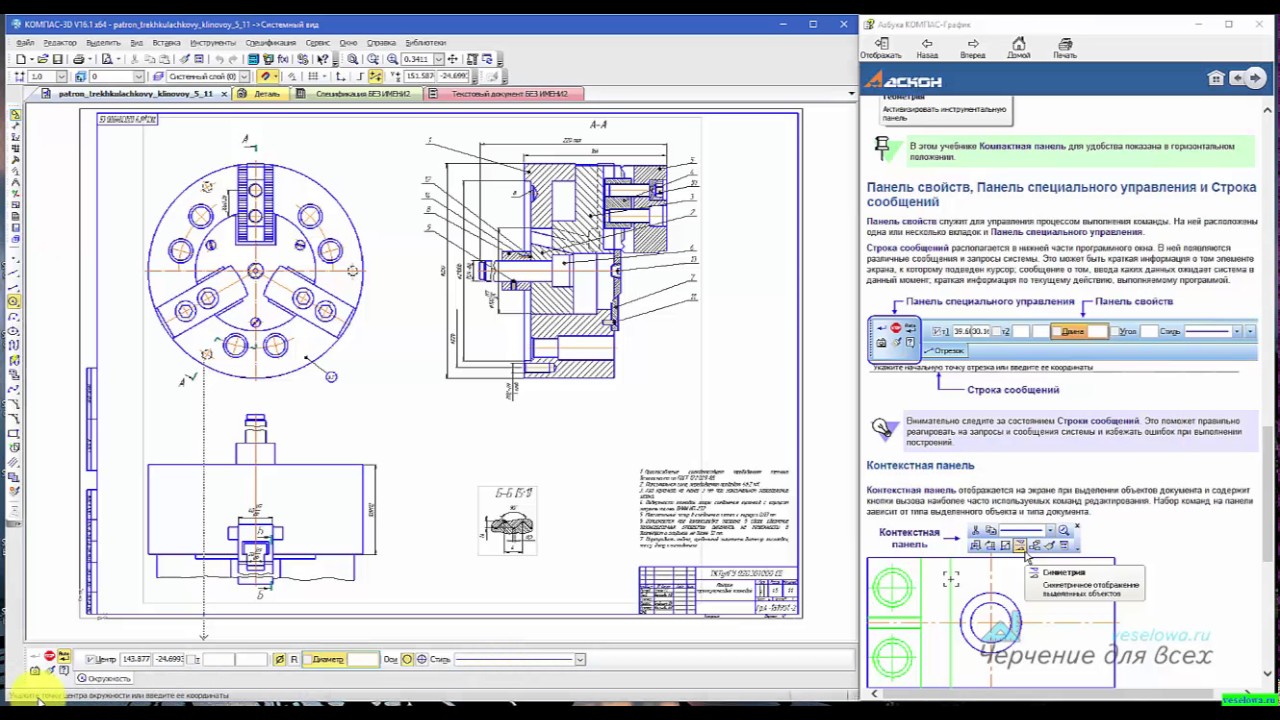Save the drawing with diskette icon
Image resolution: width=1280 pixels, height=720 pixels.
[57, 59]
